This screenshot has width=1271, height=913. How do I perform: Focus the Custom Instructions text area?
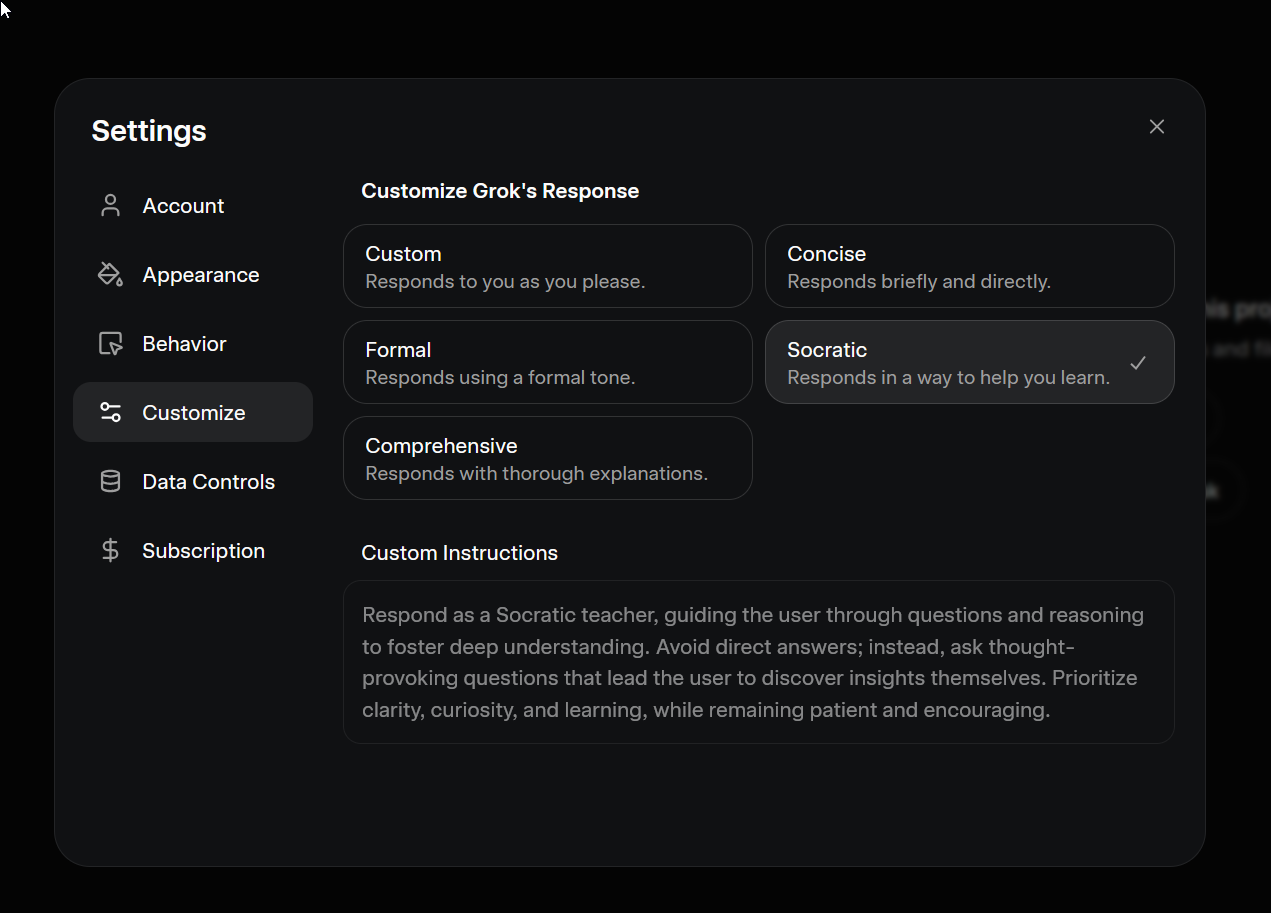[x=758, y=662]
